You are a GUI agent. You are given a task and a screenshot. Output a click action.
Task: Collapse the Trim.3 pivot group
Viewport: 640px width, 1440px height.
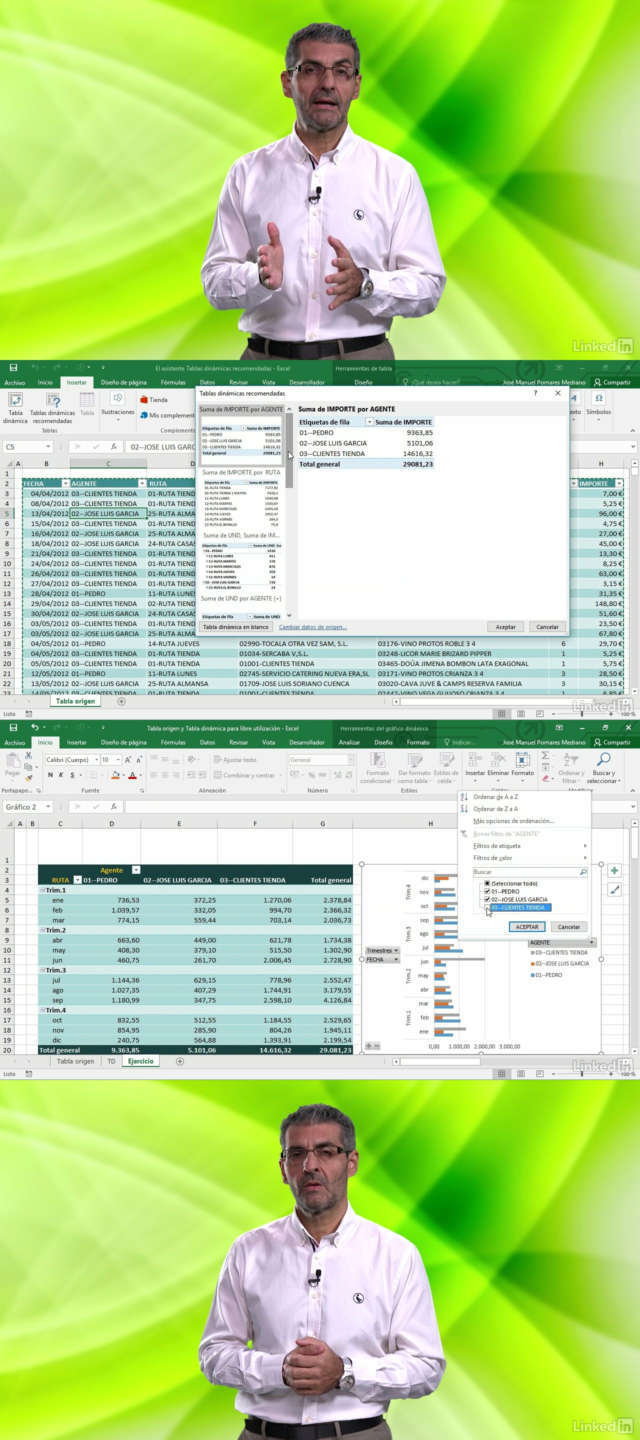(41, 970)
